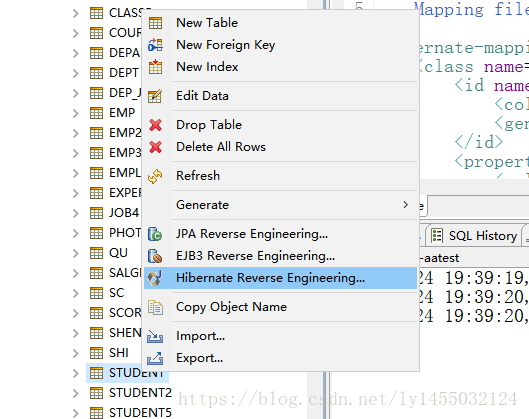
Task: Click the New Table icon in the context menu
Action: 156,23
